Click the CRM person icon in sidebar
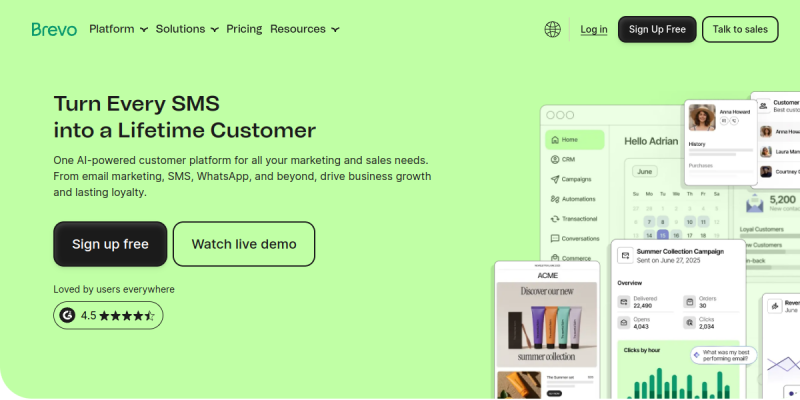800x400 pixels. [x=555, y=159]
